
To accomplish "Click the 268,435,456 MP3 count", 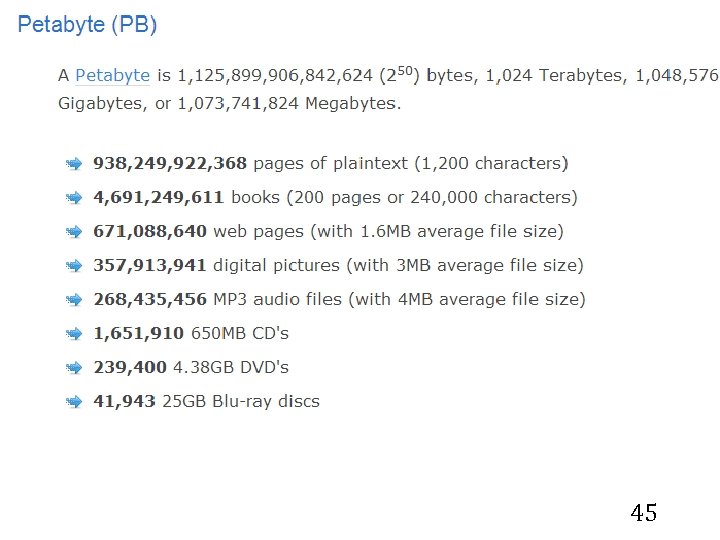I will tap(150, 299).
